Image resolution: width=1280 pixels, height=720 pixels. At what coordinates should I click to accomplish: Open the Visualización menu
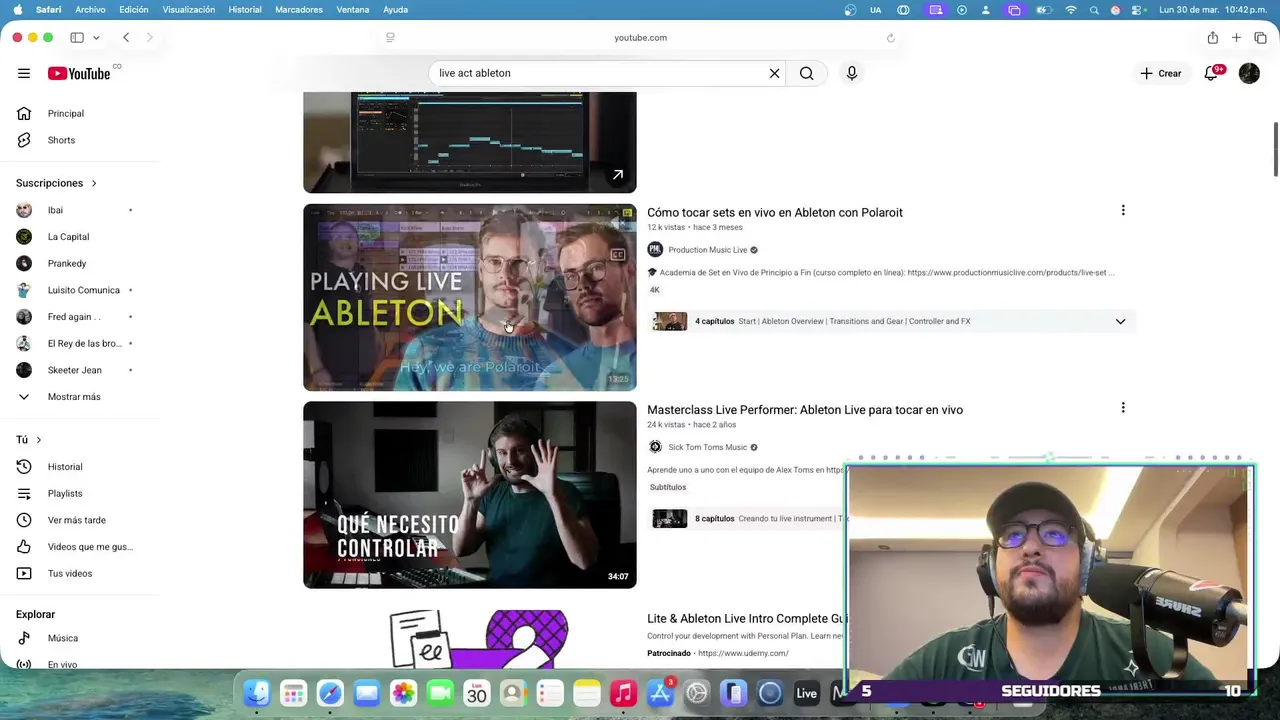(188, 10)
